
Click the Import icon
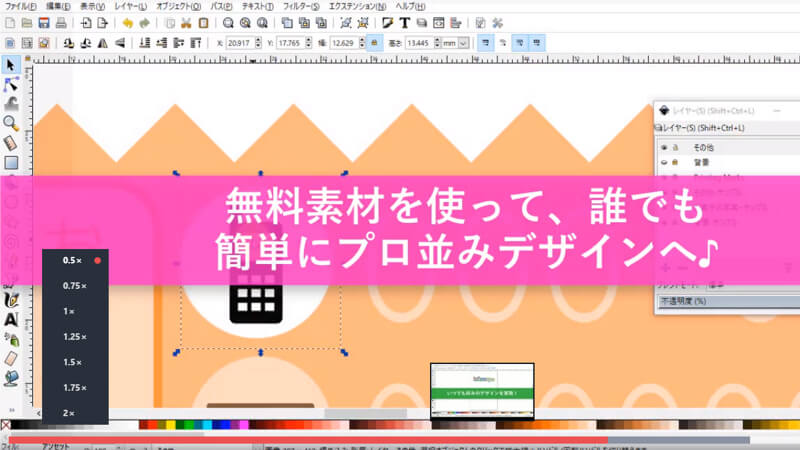pyautogui.click(x=86, y=23)
